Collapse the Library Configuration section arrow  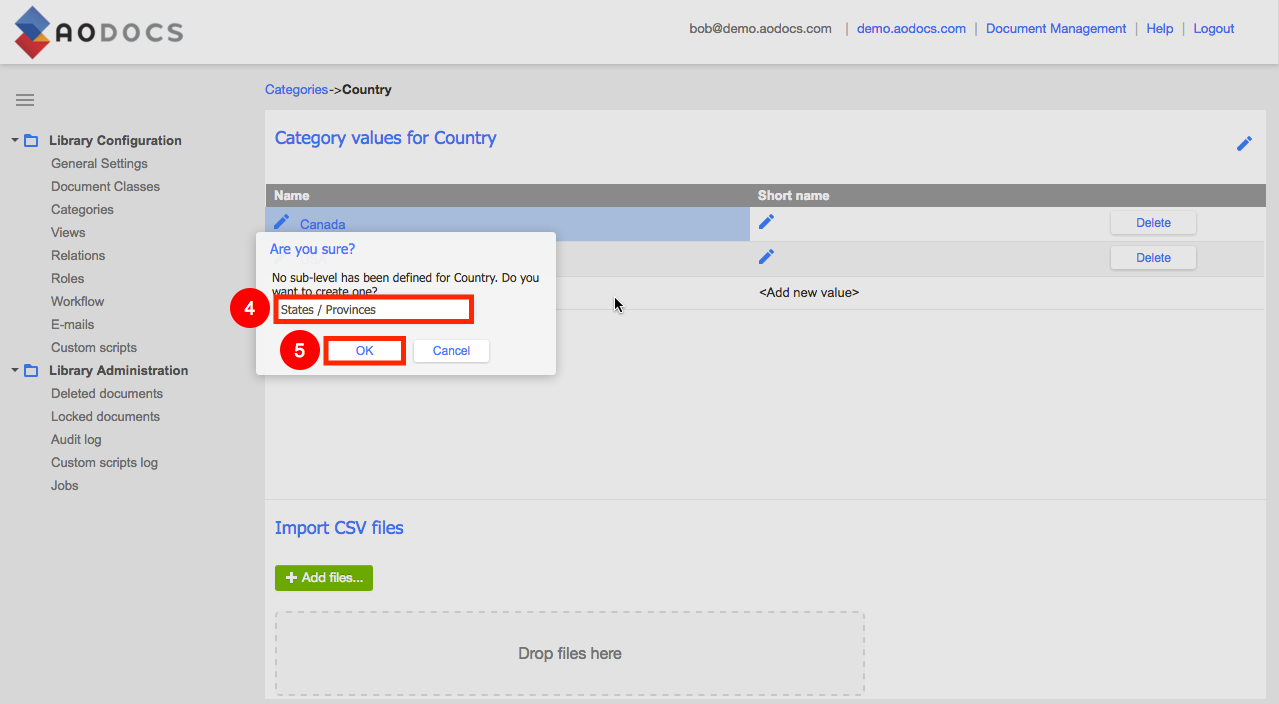[15, 140]
